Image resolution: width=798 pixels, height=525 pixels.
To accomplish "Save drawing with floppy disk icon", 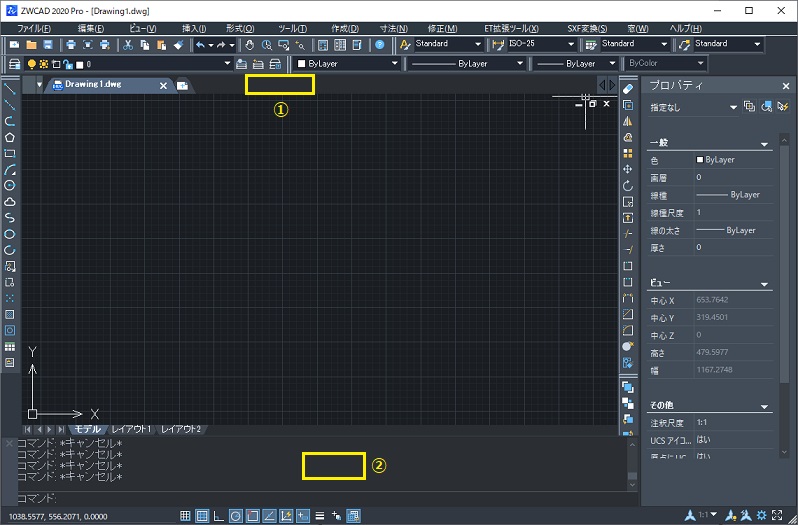I will point(48,45).
